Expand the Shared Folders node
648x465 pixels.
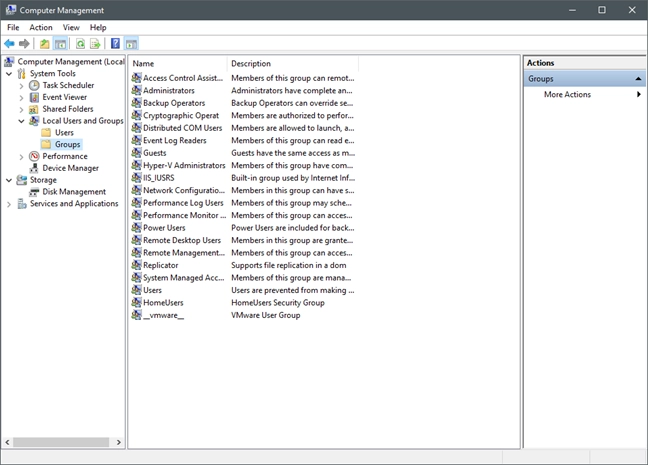pos(21,110)
